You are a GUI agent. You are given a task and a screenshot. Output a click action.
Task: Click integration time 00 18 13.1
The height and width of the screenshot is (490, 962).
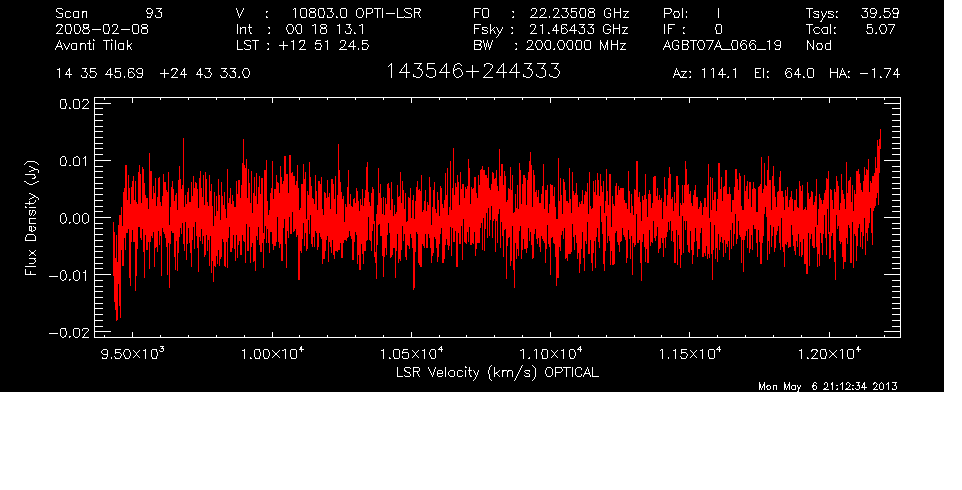coord(325,29)
